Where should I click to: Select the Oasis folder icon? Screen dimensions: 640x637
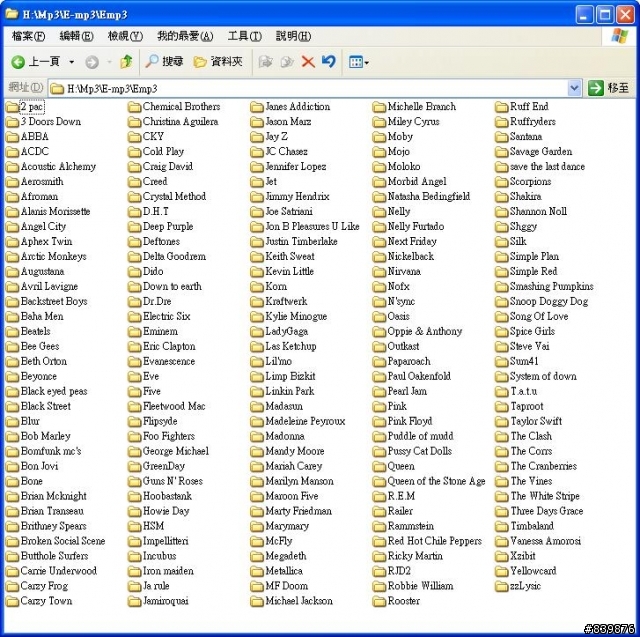click(x=379, y=317)
